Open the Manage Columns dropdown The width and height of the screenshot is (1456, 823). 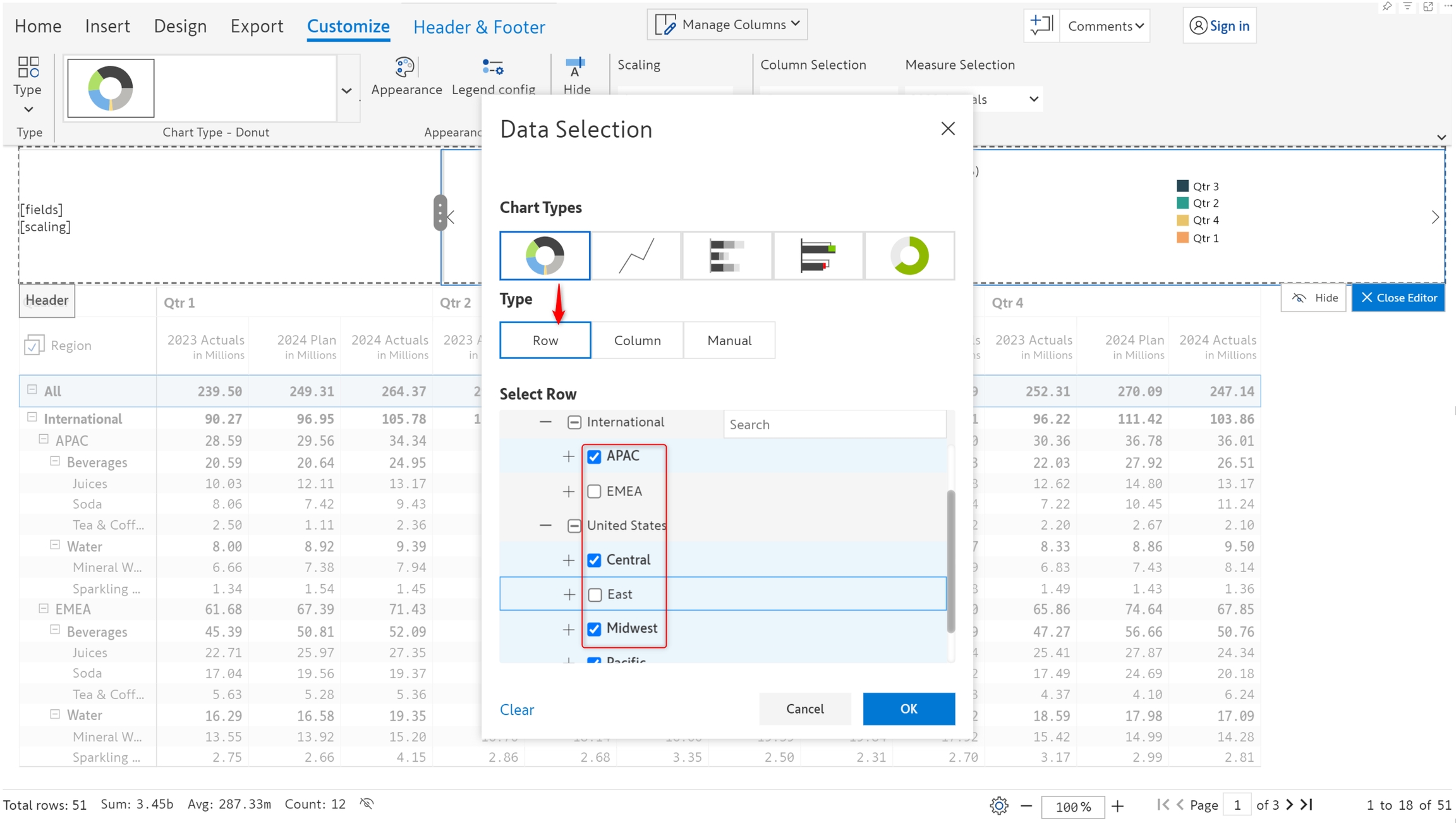tap(727, 25)
